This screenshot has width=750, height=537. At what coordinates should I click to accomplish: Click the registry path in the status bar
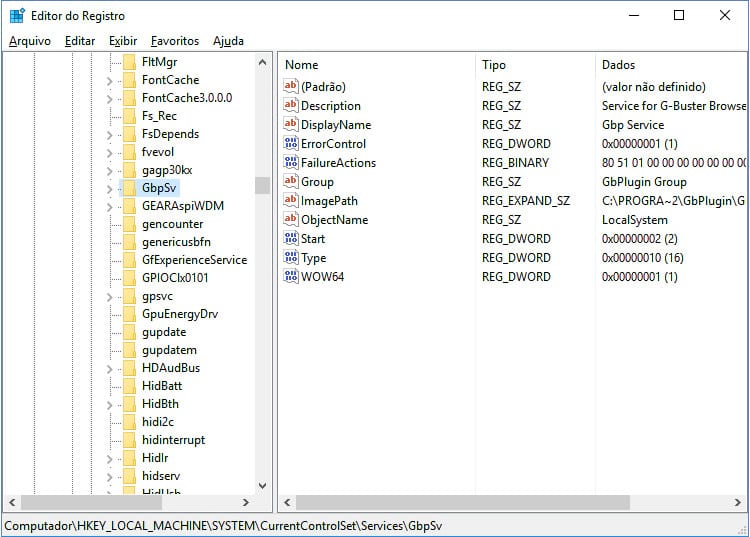[223, 526]
